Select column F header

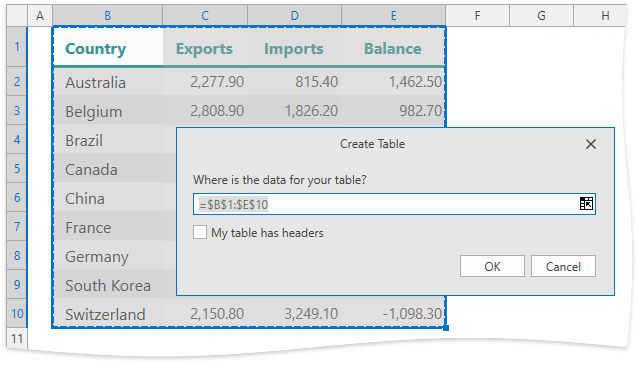pos(477,16)
